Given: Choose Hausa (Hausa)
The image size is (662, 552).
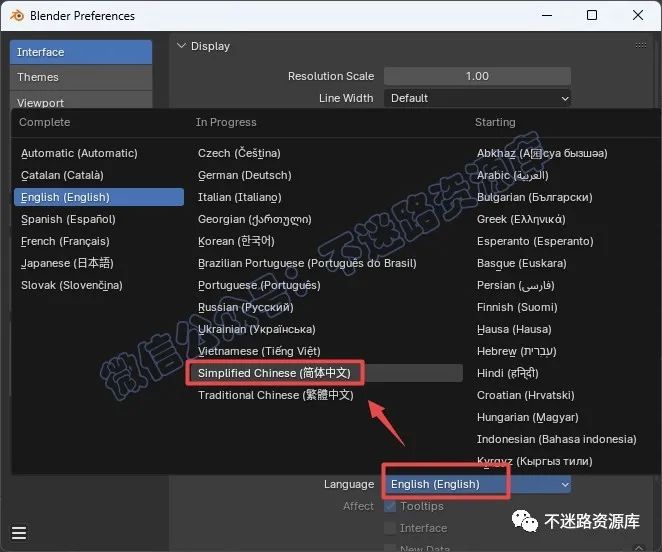Looking at the screenshot, I should coord(564,329).
